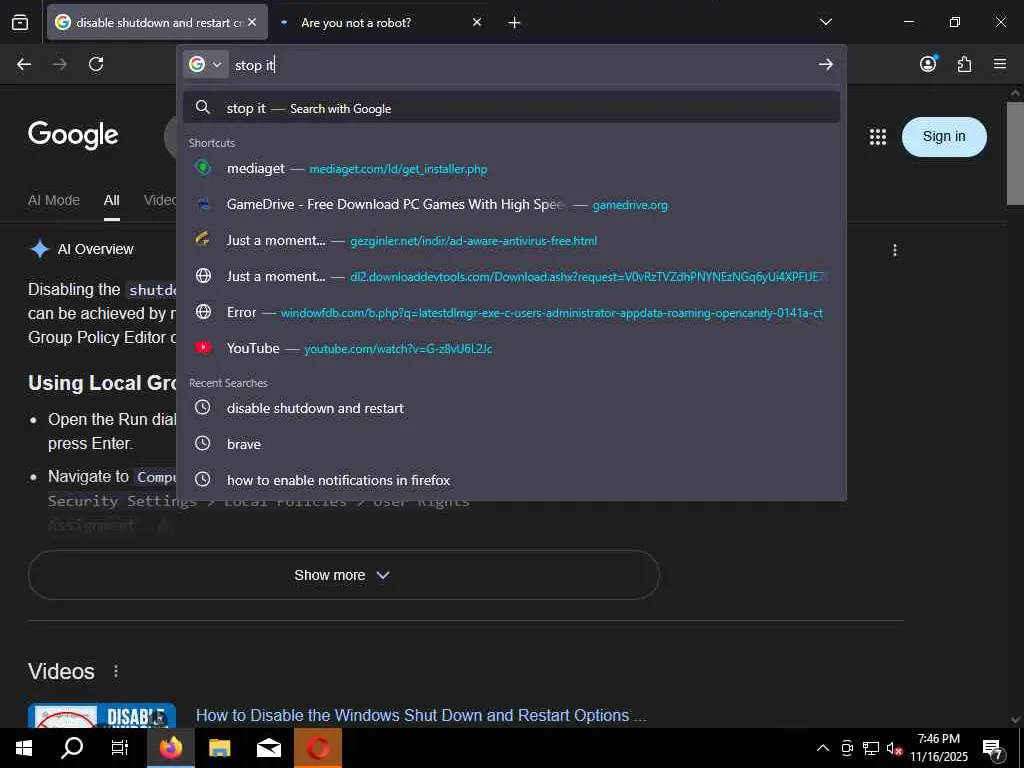Open AI Overview more options menu

[x=895, y=250]
